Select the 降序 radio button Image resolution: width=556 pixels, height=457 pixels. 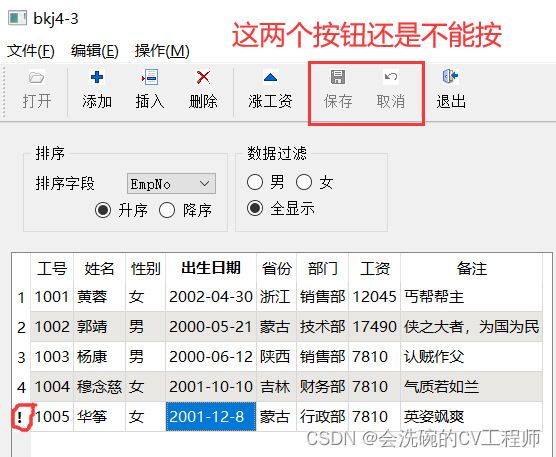tap(167, 210)
